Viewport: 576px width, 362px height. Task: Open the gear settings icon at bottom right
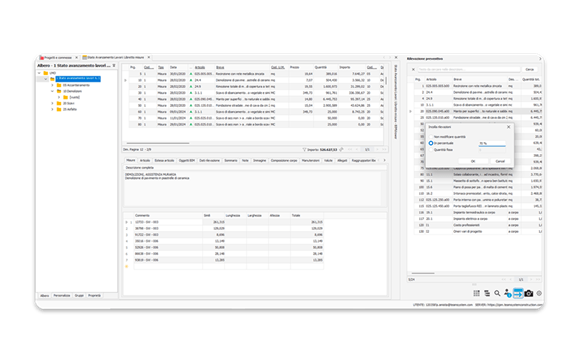[539, 293]
